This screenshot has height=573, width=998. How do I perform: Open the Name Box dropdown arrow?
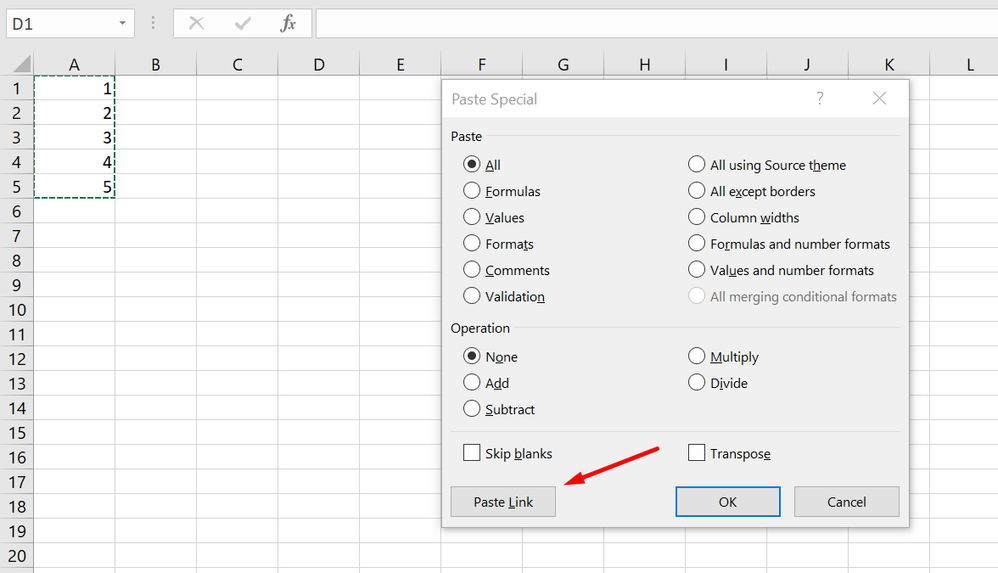pos(122,24)
